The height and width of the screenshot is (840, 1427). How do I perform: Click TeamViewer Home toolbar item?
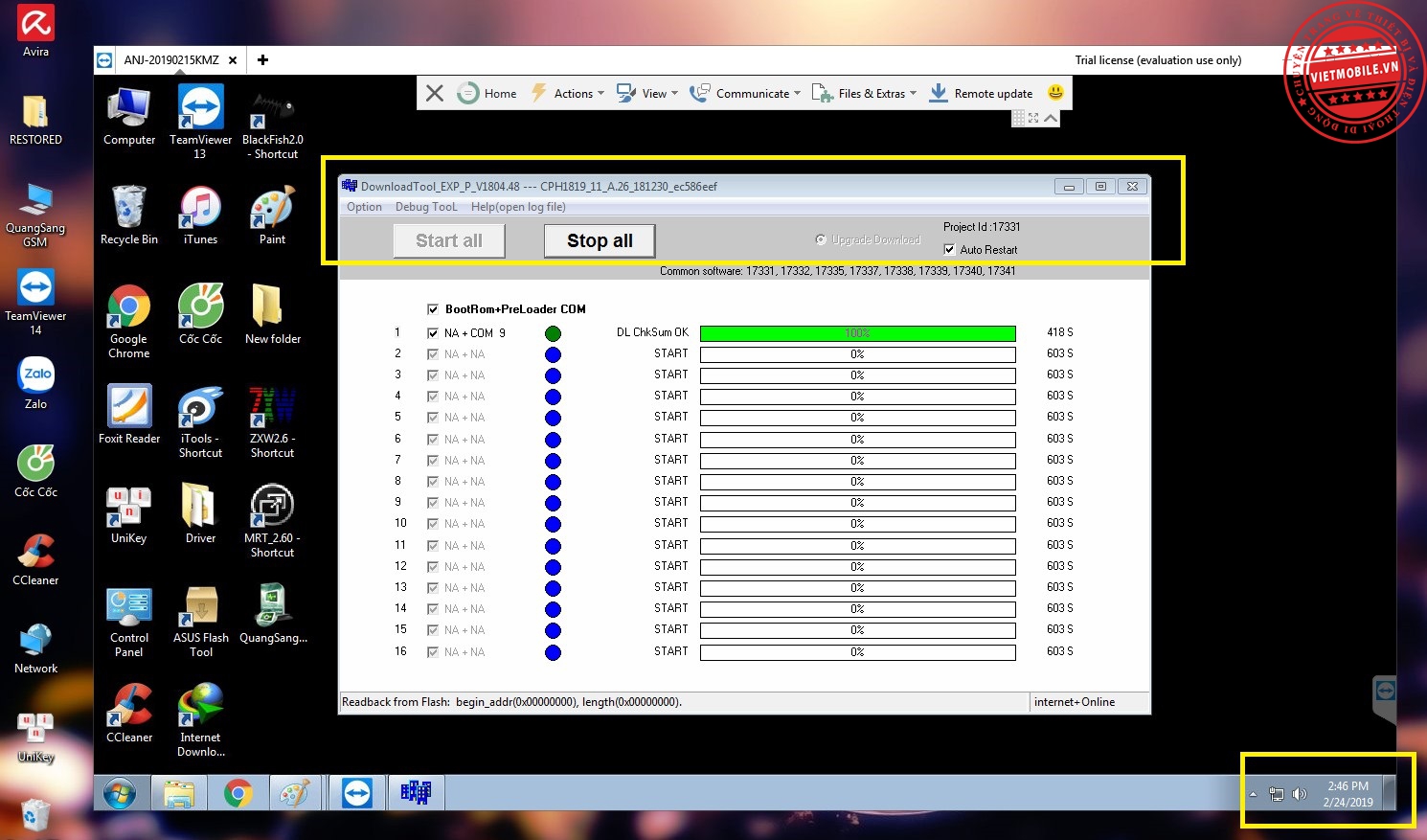[x=487, y=93]
